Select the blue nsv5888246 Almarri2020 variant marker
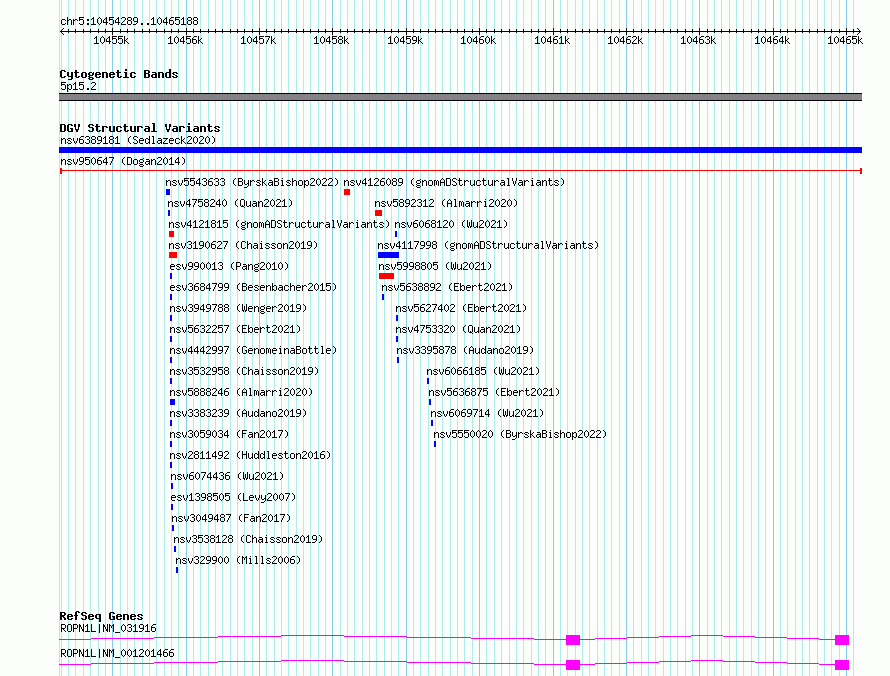890x676 pixels. [173, 402]
